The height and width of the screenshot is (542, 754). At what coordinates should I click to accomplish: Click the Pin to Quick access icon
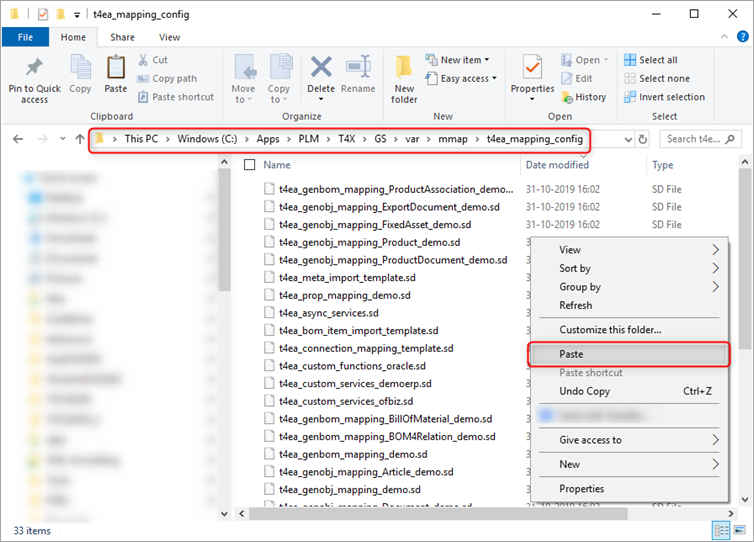(34, 67)
